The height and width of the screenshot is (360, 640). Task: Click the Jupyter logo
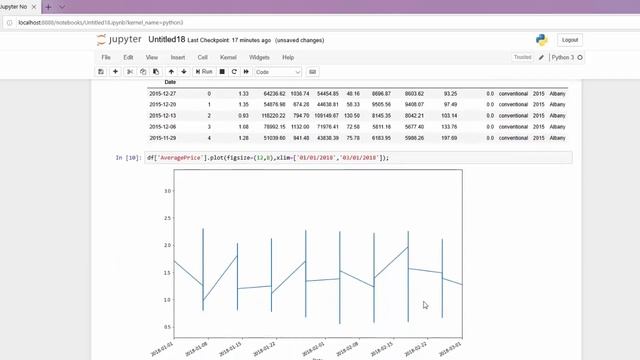click(x=119, y=40)
